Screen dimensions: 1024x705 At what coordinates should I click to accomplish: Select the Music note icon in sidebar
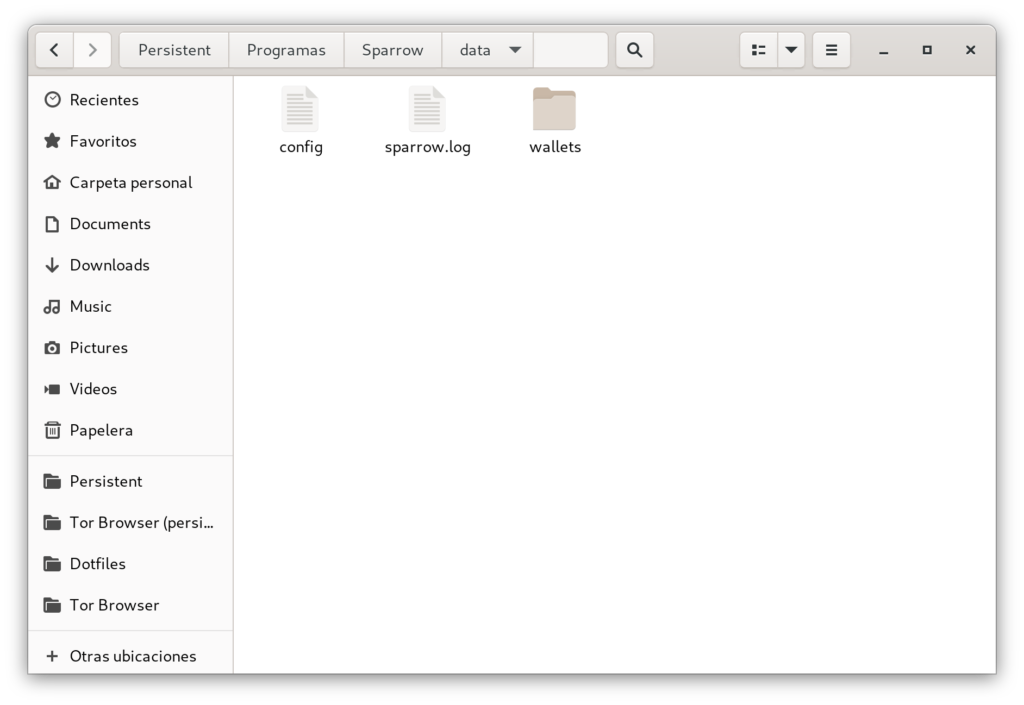coord(51,306)
